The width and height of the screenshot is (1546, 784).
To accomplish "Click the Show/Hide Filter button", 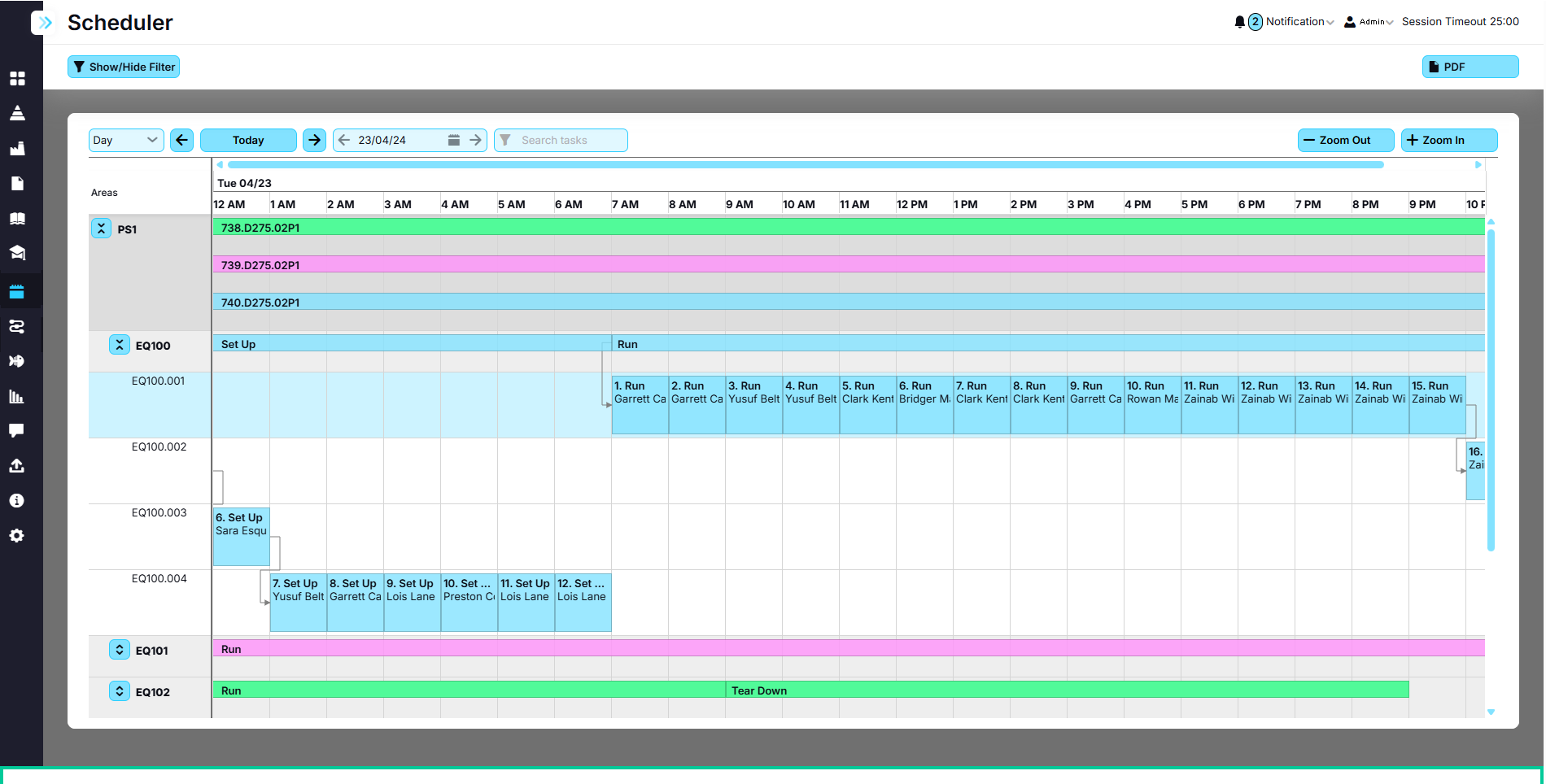I will click(124, 67).
